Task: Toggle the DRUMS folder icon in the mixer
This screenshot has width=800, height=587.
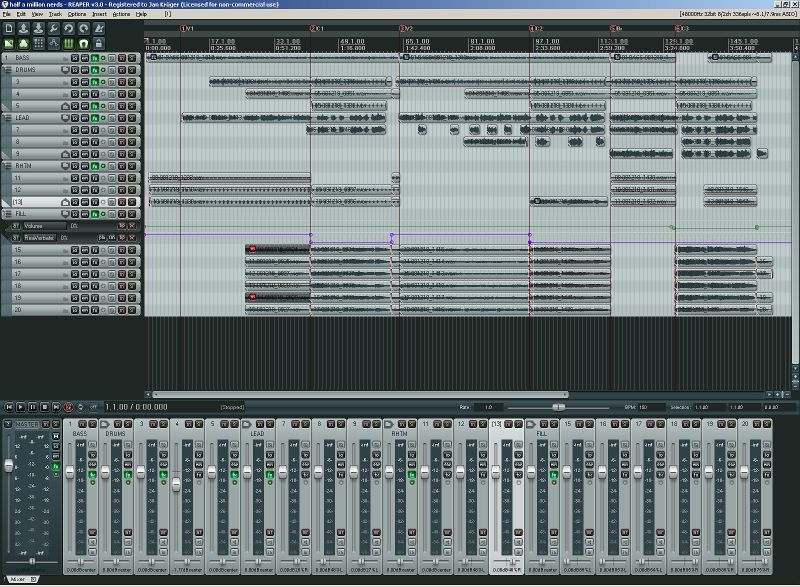Action: (x=105, y=424)
